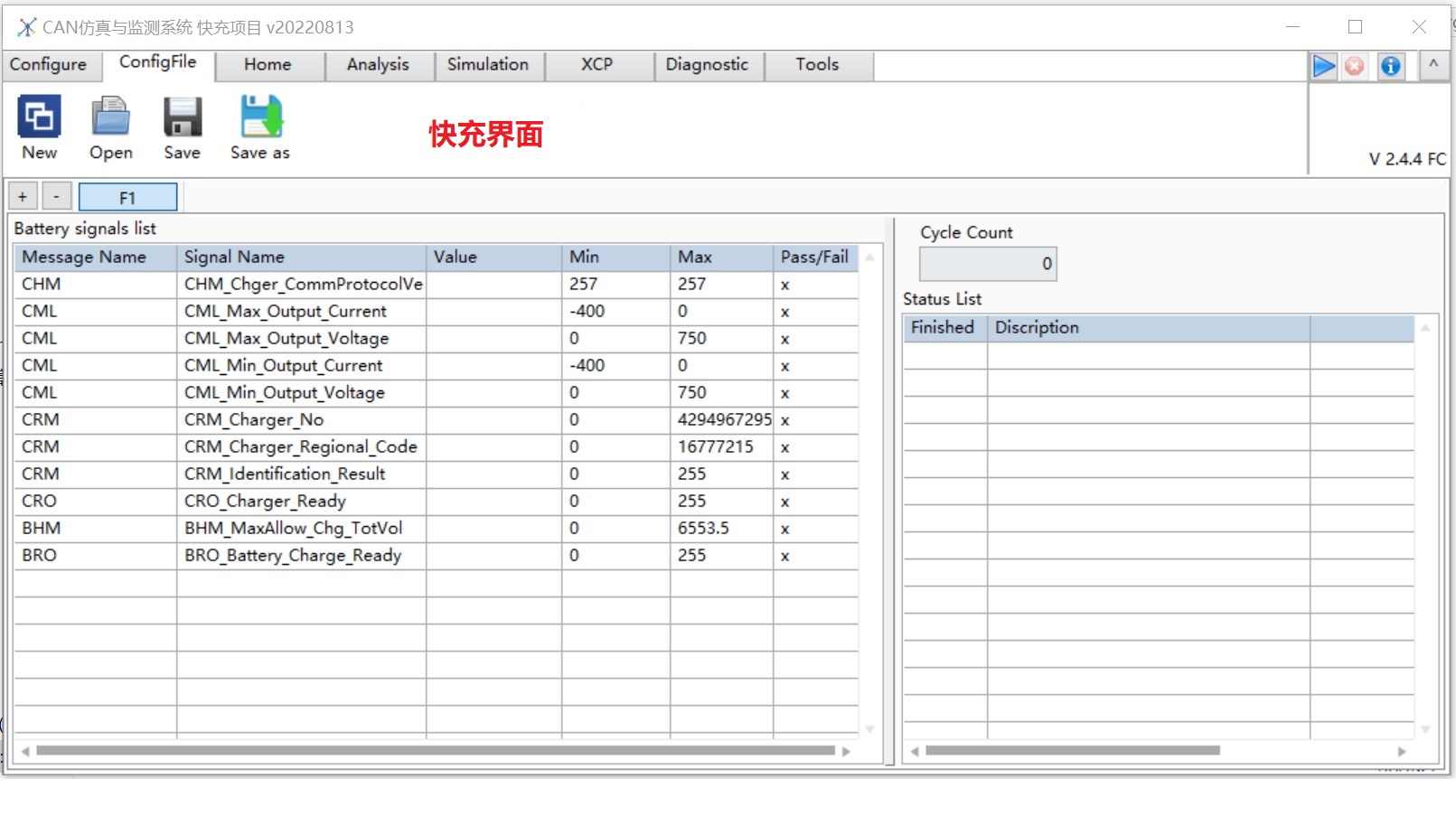Click the battery signals horizontal scrollbar
This screenshot has height=835, width=1456.
click(435, 751)
